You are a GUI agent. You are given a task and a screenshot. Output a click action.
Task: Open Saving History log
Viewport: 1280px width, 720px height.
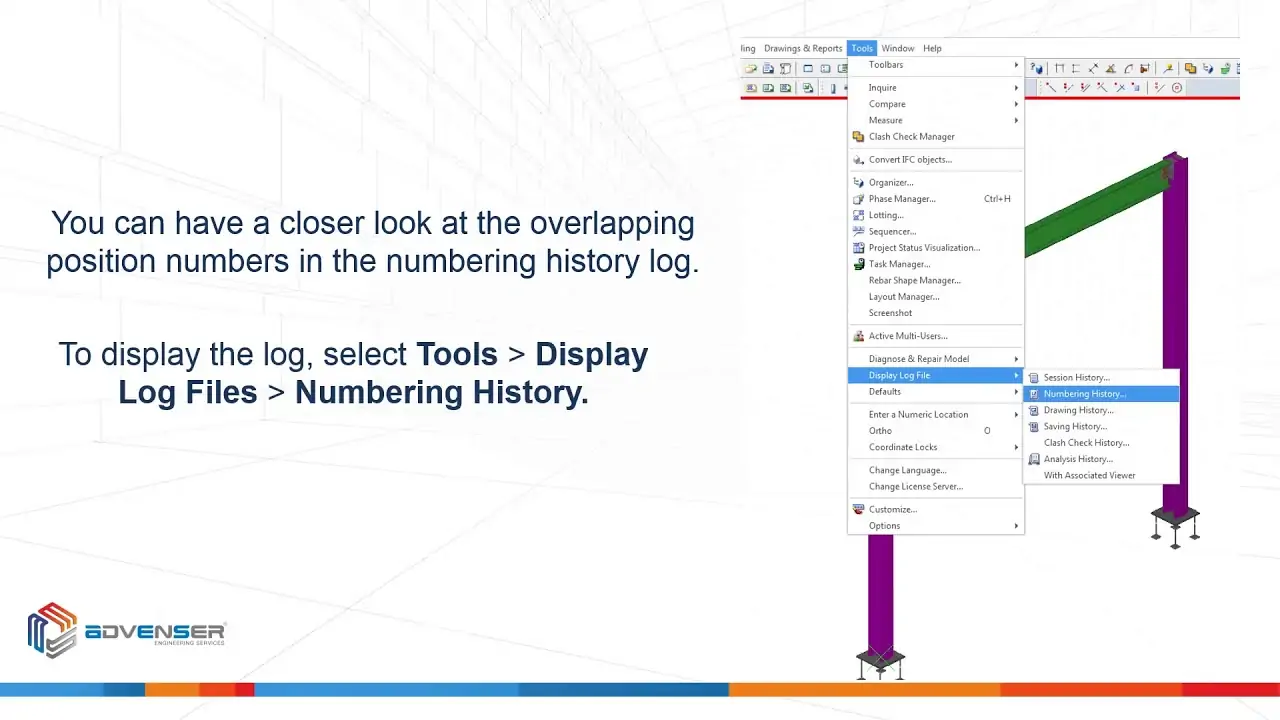(x=1074, y=427)
